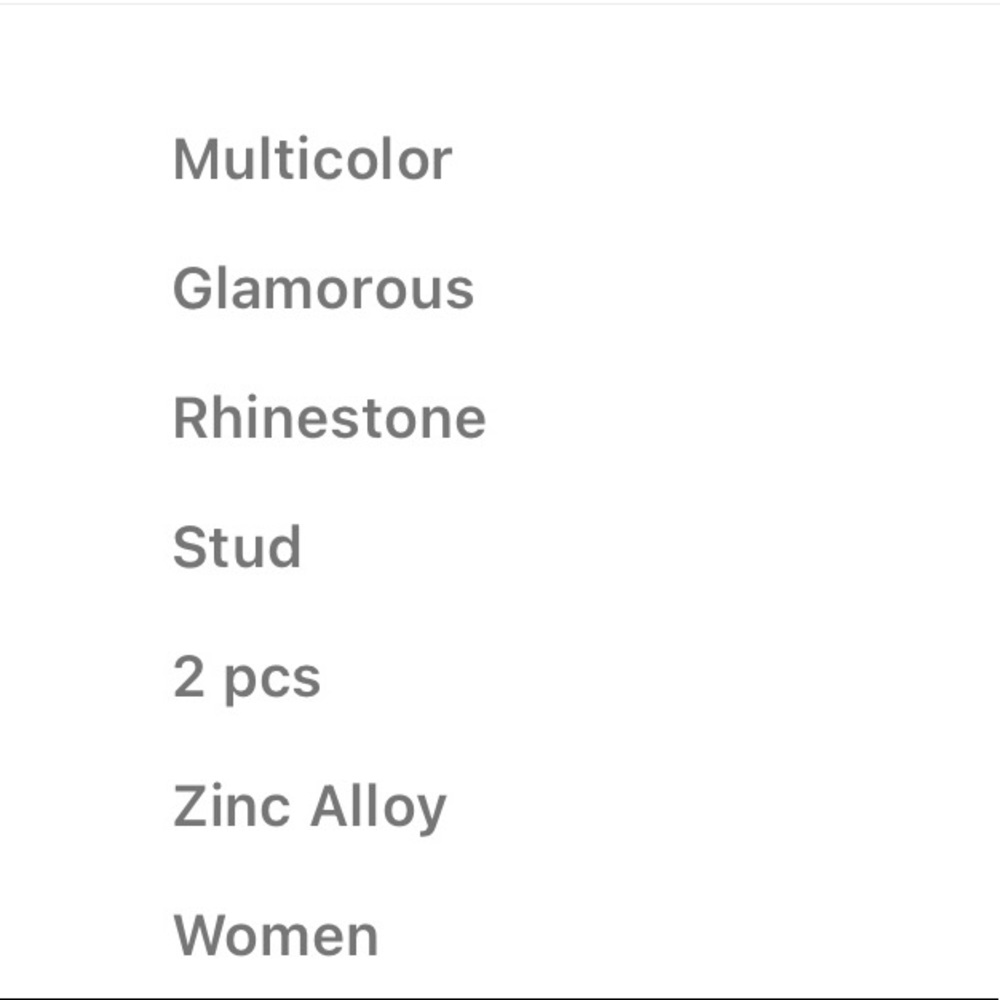Screen dimensions: 1000x1000
Task: Choose the color attribute value
Action: (312, 159)
